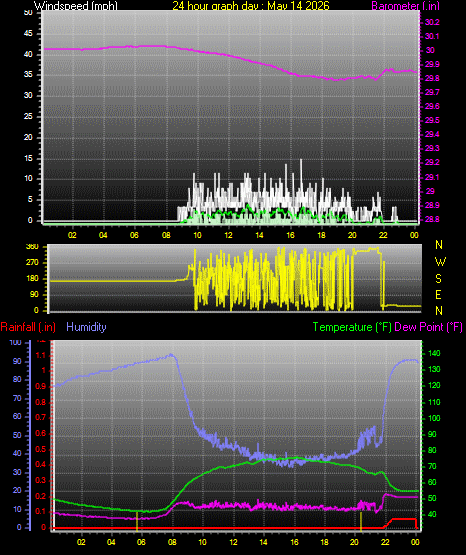Click the humidity peak near hour 08
466x555 pixels.
171,354
